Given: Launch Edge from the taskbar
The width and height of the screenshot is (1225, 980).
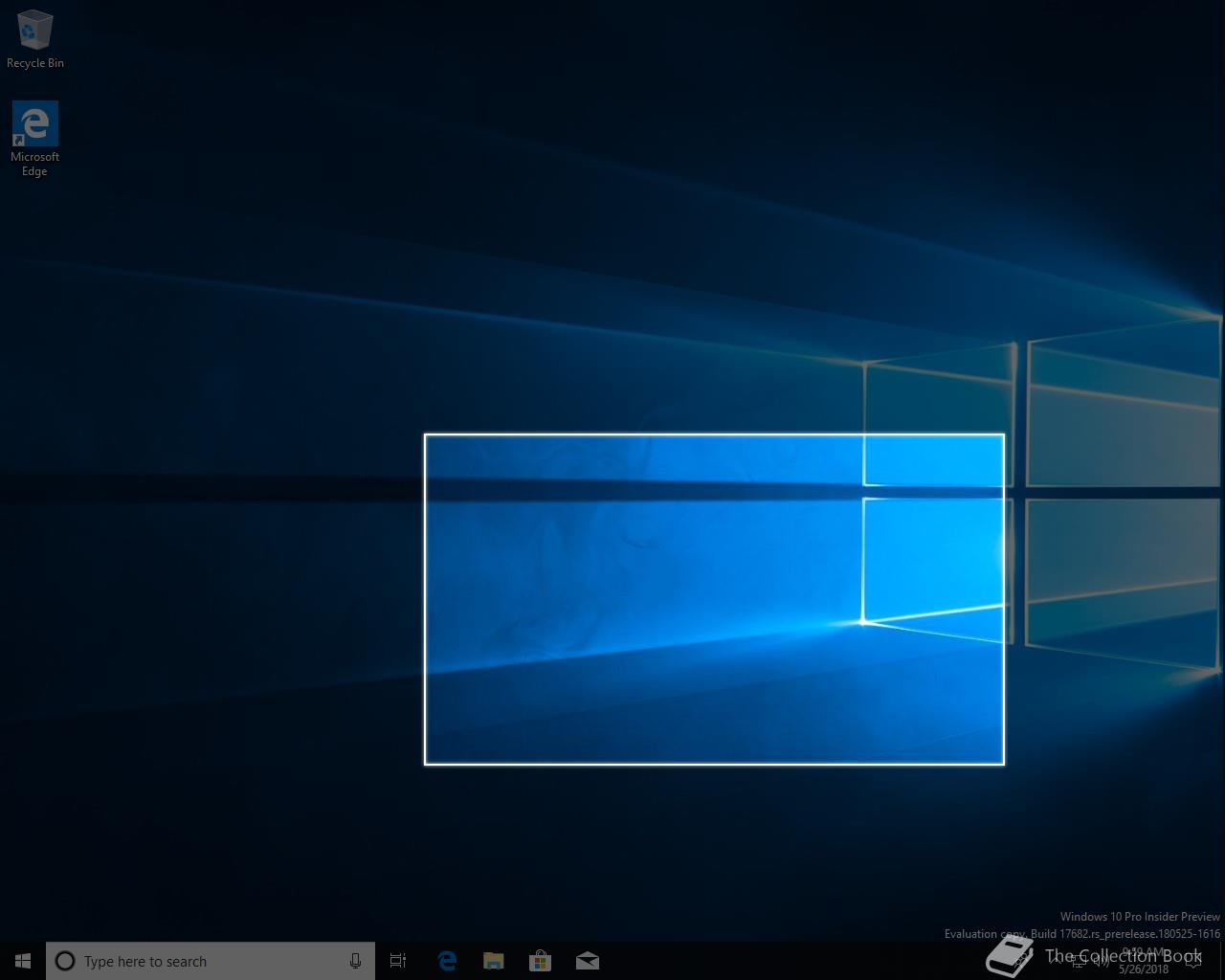Looking at the screenshot, I should pyautogui.click(x=446, y=961).
